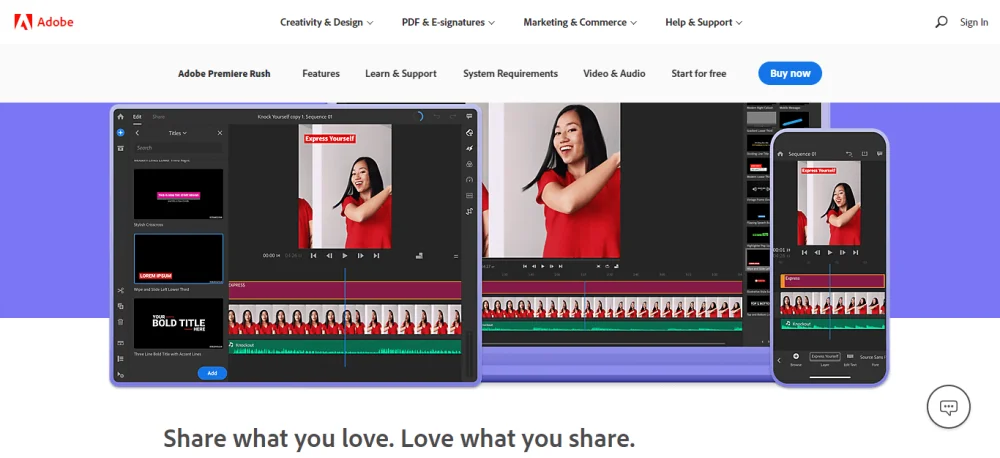
Task: Expand the Marketing & Commerce menu
Action: 580,22
